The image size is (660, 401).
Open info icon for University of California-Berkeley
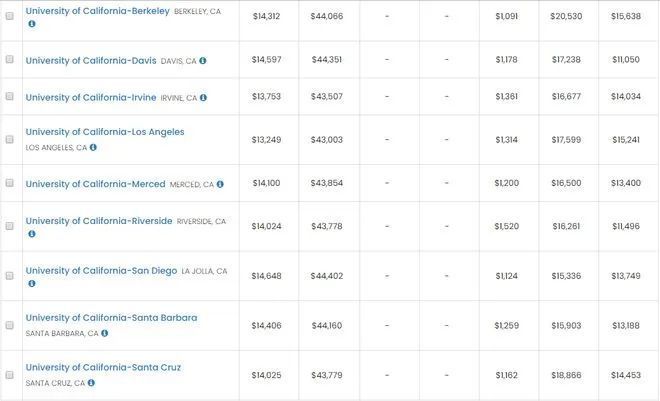[x=32, y=24]
